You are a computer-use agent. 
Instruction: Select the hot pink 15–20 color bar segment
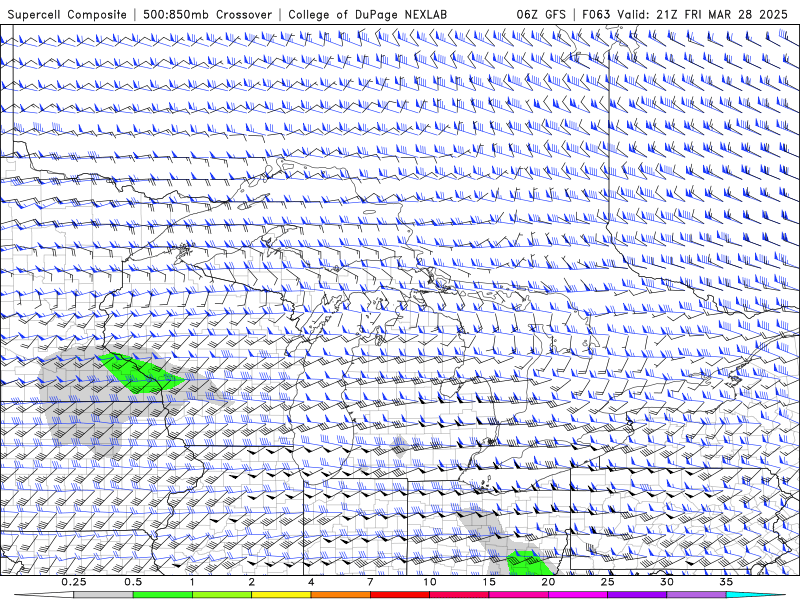click(518, 595)
